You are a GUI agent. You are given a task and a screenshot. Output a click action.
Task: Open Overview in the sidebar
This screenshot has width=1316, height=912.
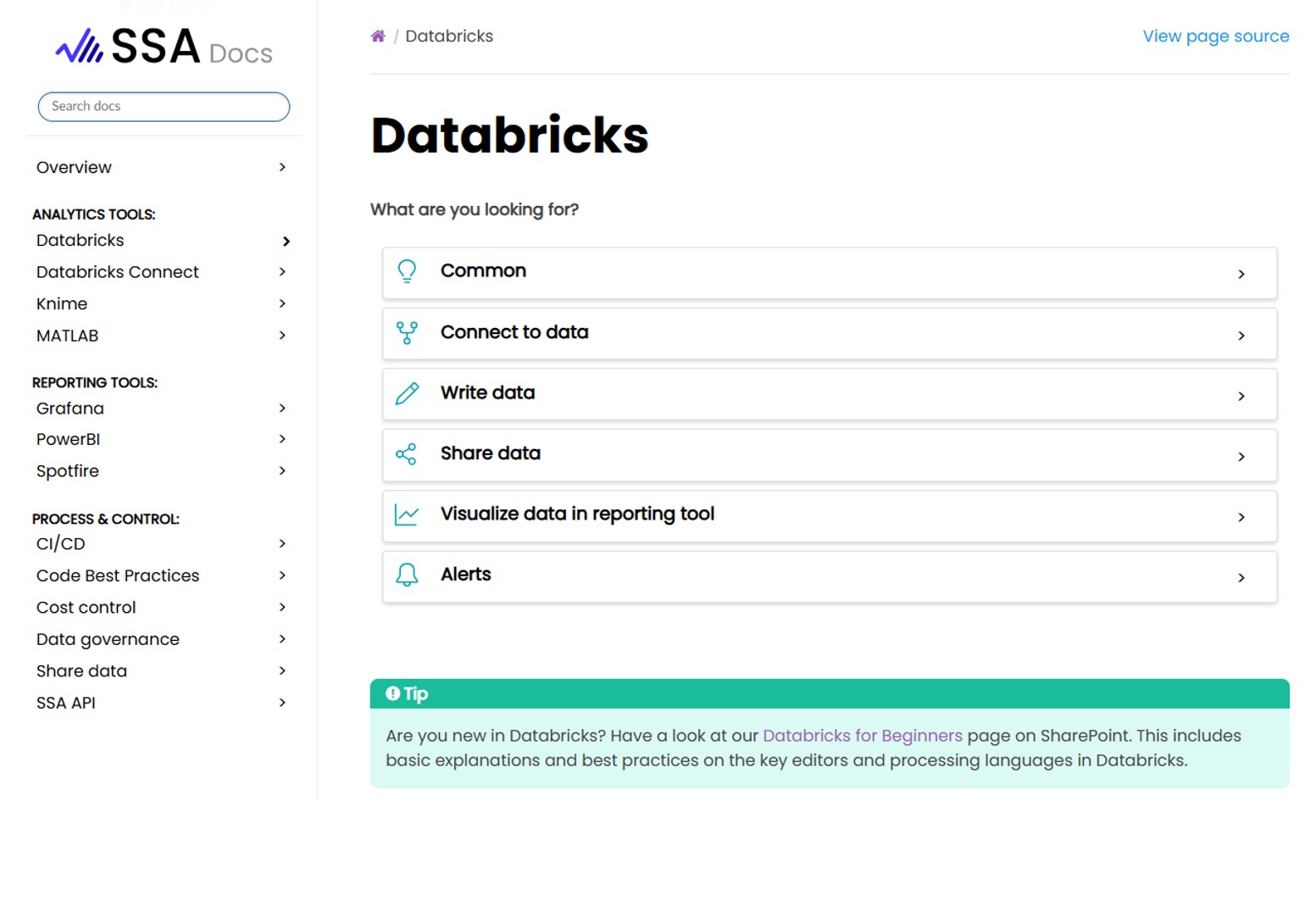(x=74, y=168)
